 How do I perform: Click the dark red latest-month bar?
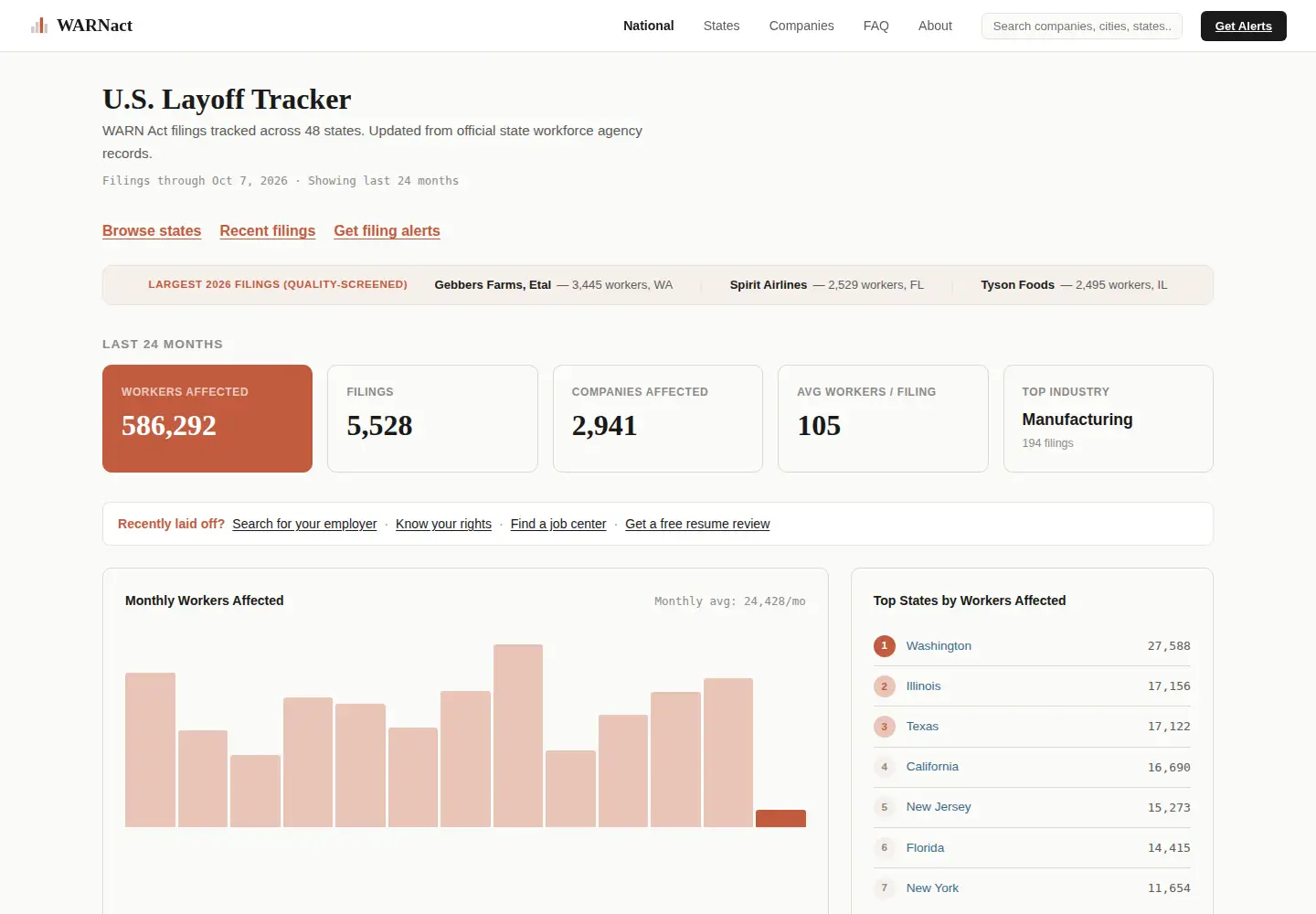click(x=780, y=818)
